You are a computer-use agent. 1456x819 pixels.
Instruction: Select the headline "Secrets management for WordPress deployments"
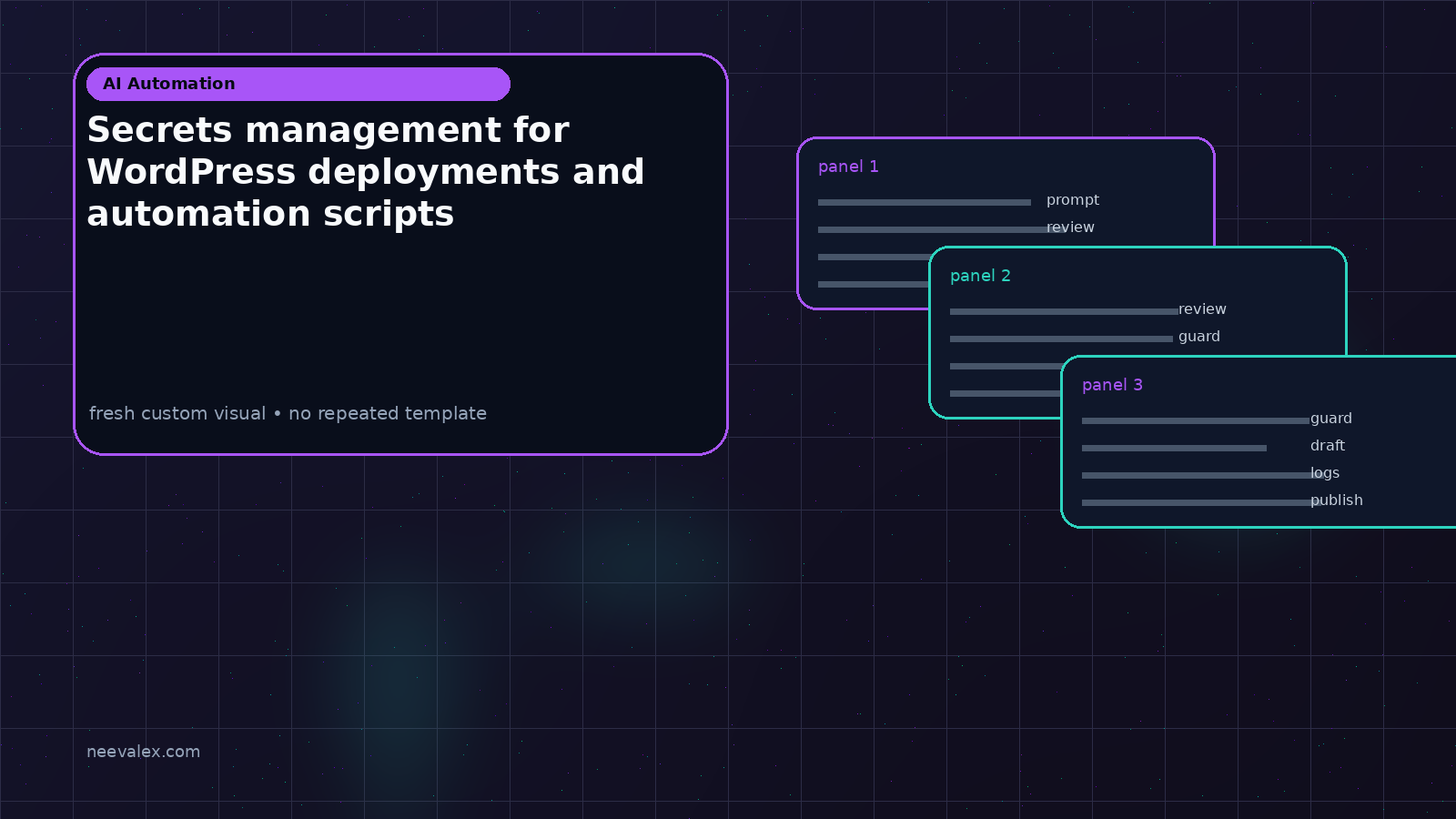[x=366, y=172]
